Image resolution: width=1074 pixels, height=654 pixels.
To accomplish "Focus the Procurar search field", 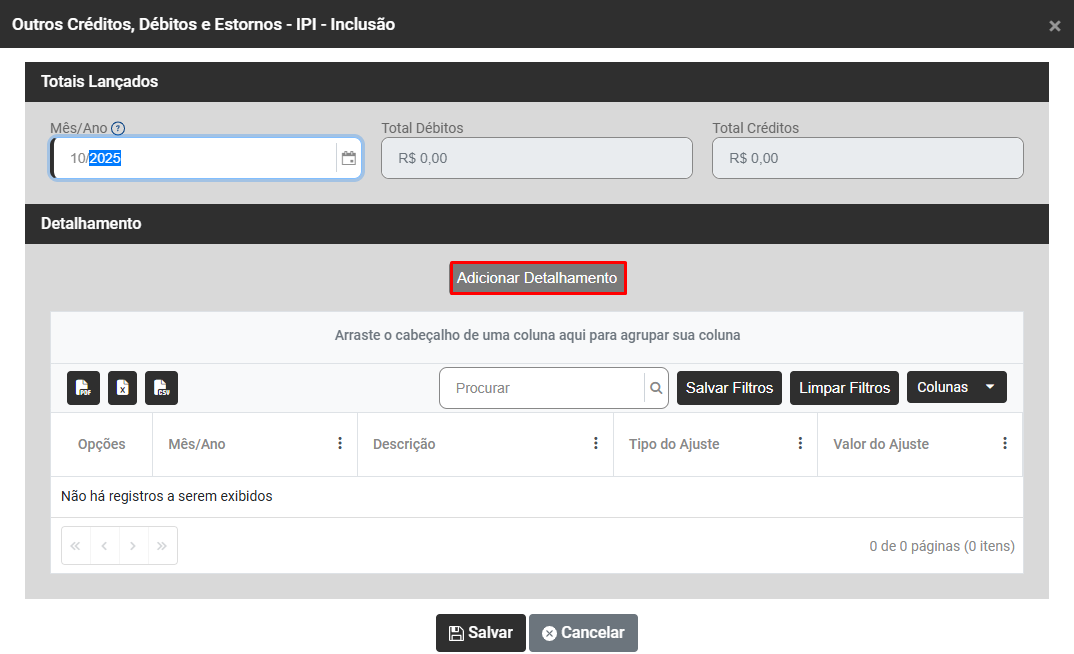I will pyautogui.click(x=540, y=388).
